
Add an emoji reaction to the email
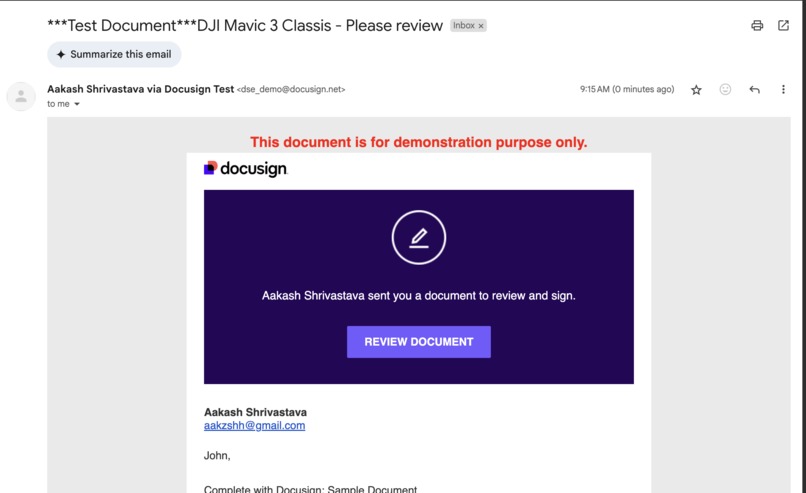click(x=725, y=89)
